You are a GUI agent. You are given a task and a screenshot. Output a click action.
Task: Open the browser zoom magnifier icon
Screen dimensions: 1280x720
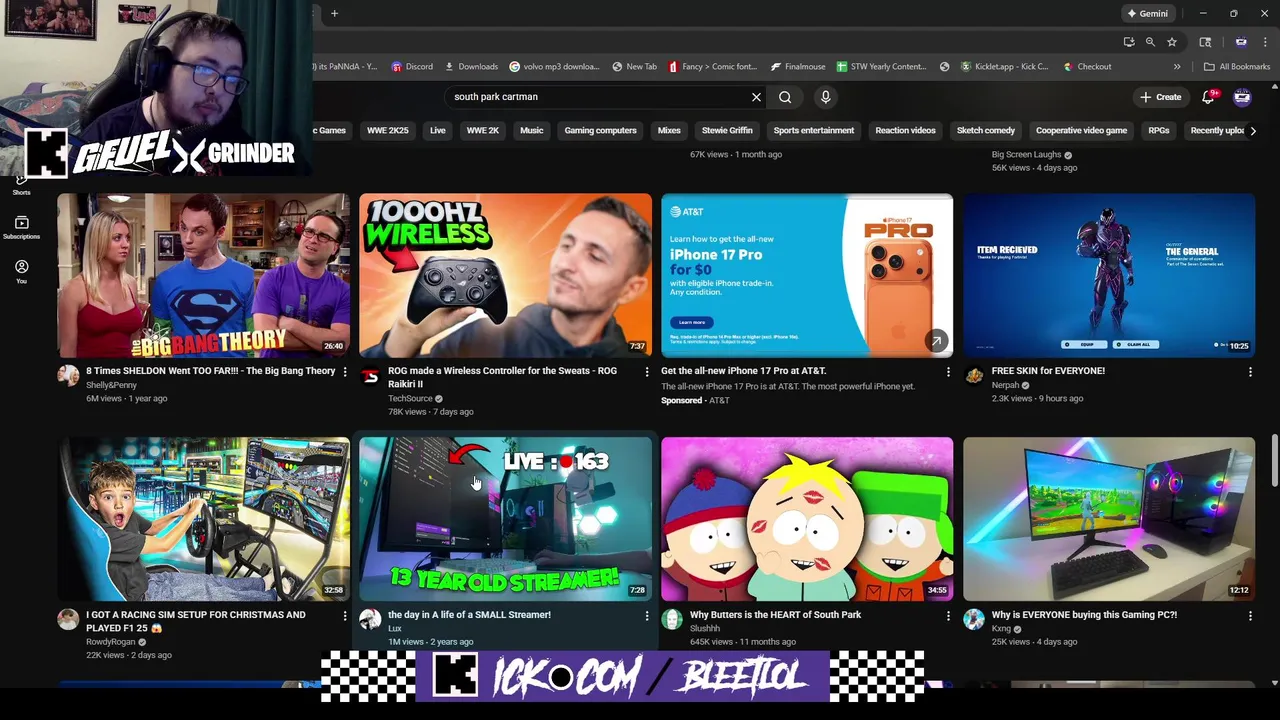[x=1150, y=42]
